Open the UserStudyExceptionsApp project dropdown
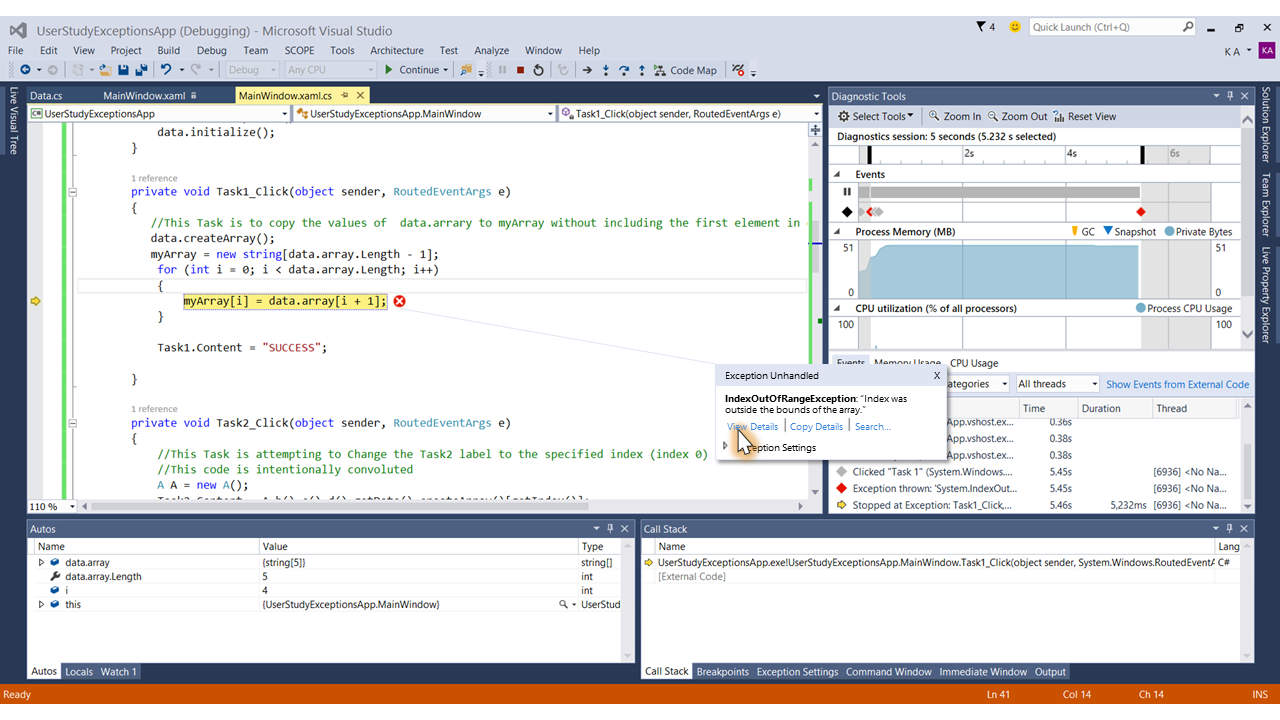 click(284, 114)
